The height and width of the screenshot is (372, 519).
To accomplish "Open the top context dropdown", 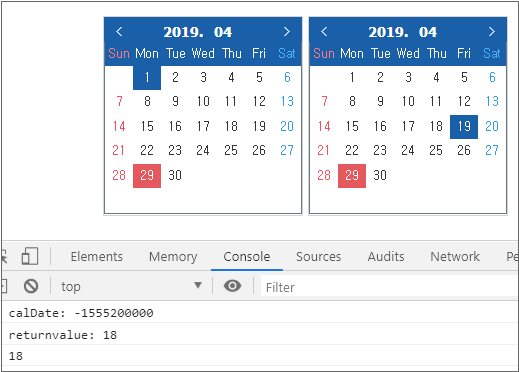I will click(131, 286).
